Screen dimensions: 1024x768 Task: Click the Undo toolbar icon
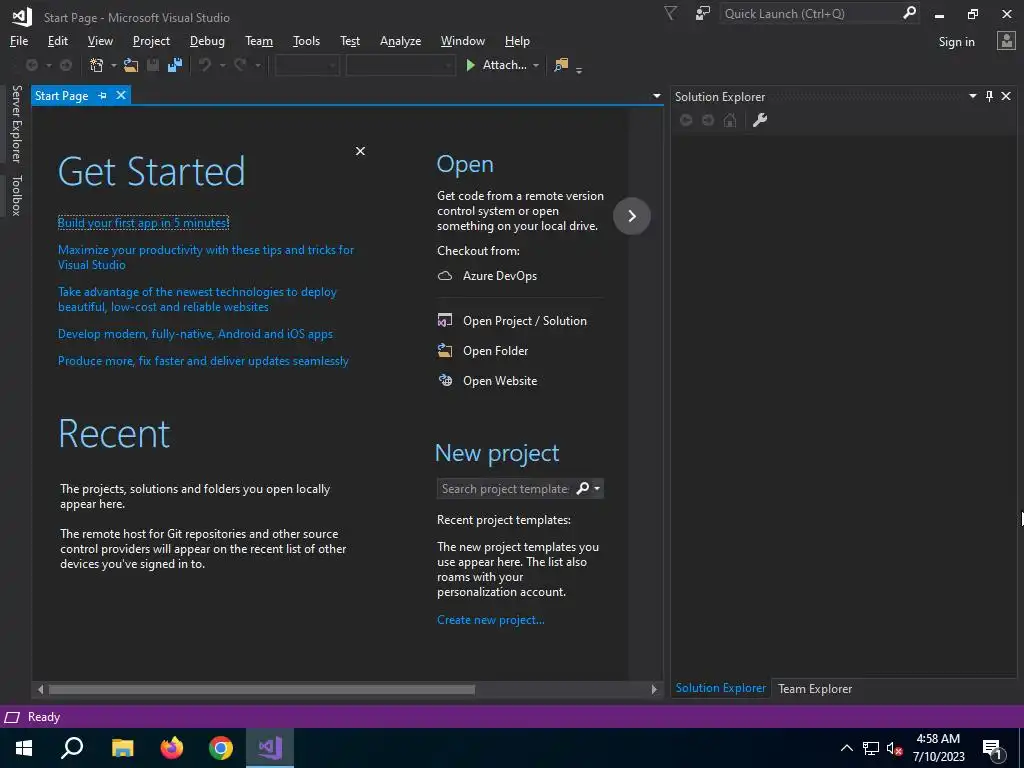coord(205,65)
